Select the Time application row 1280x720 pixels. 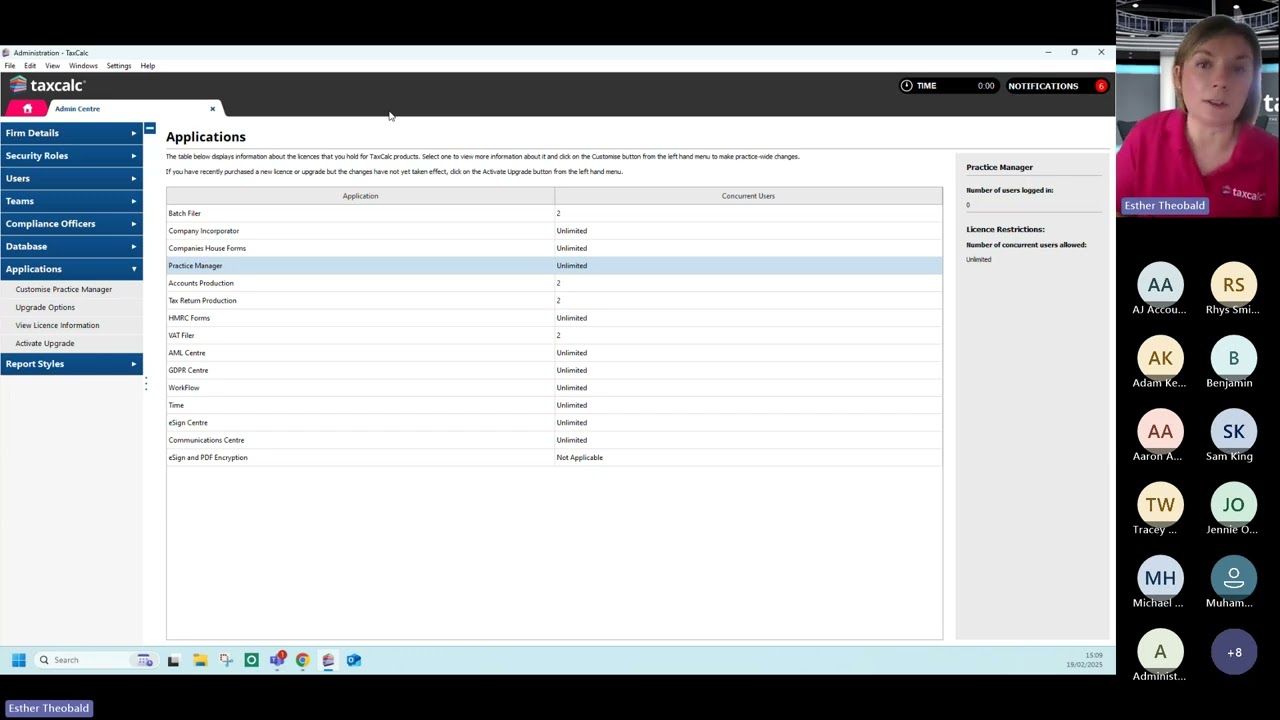pyautogui.click(x=554, y=405)
